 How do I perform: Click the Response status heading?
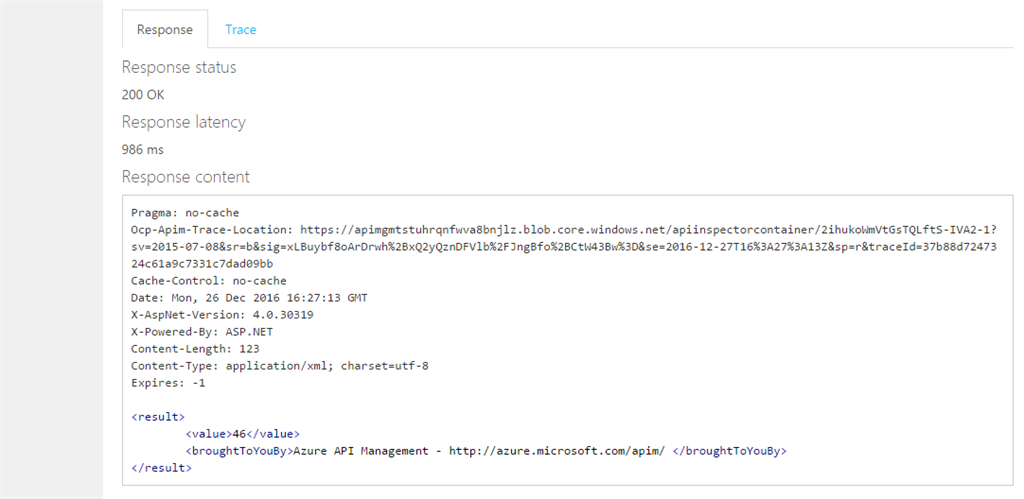click(x=179, y=67)
